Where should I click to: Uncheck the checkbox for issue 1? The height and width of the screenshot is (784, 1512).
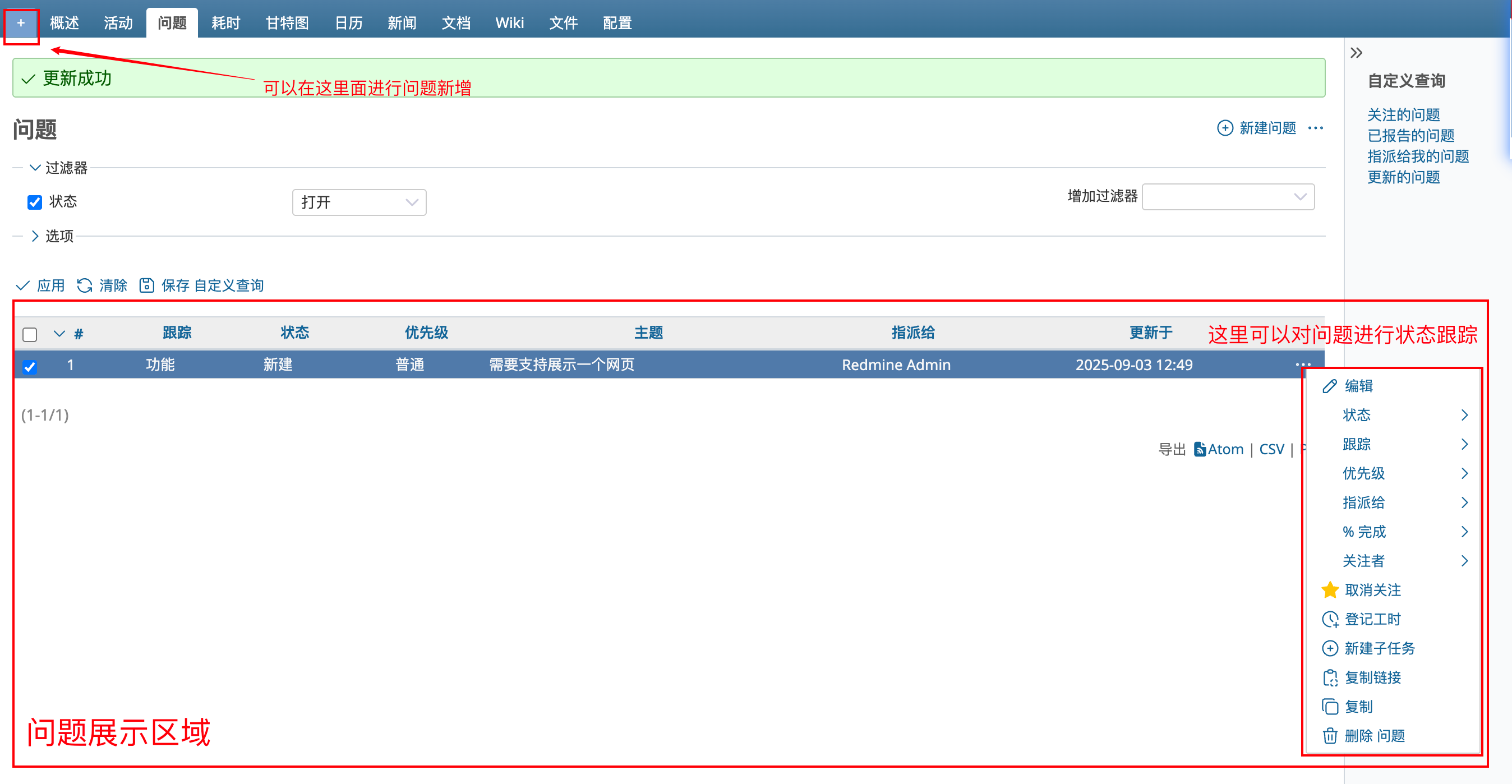point(30,367)
